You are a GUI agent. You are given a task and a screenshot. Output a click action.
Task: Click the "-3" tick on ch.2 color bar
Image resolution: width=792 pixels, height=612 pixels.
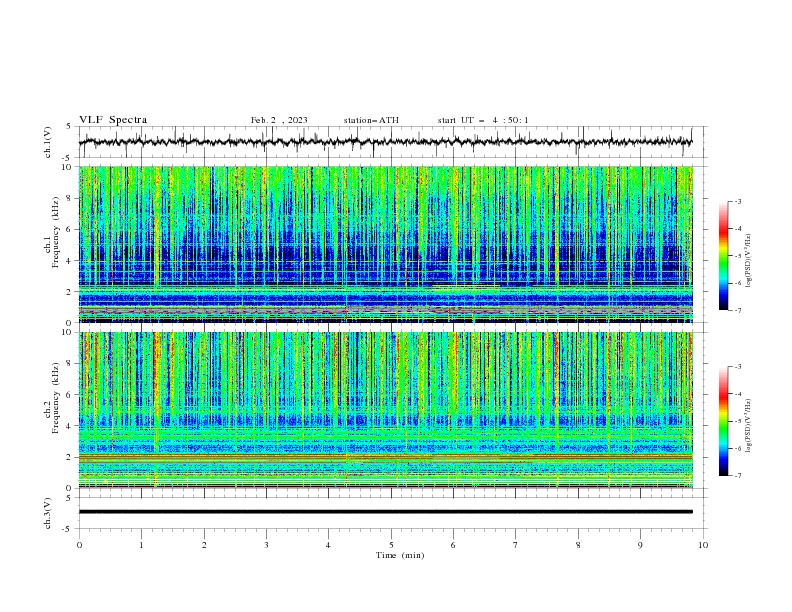[x=738, y=367]
